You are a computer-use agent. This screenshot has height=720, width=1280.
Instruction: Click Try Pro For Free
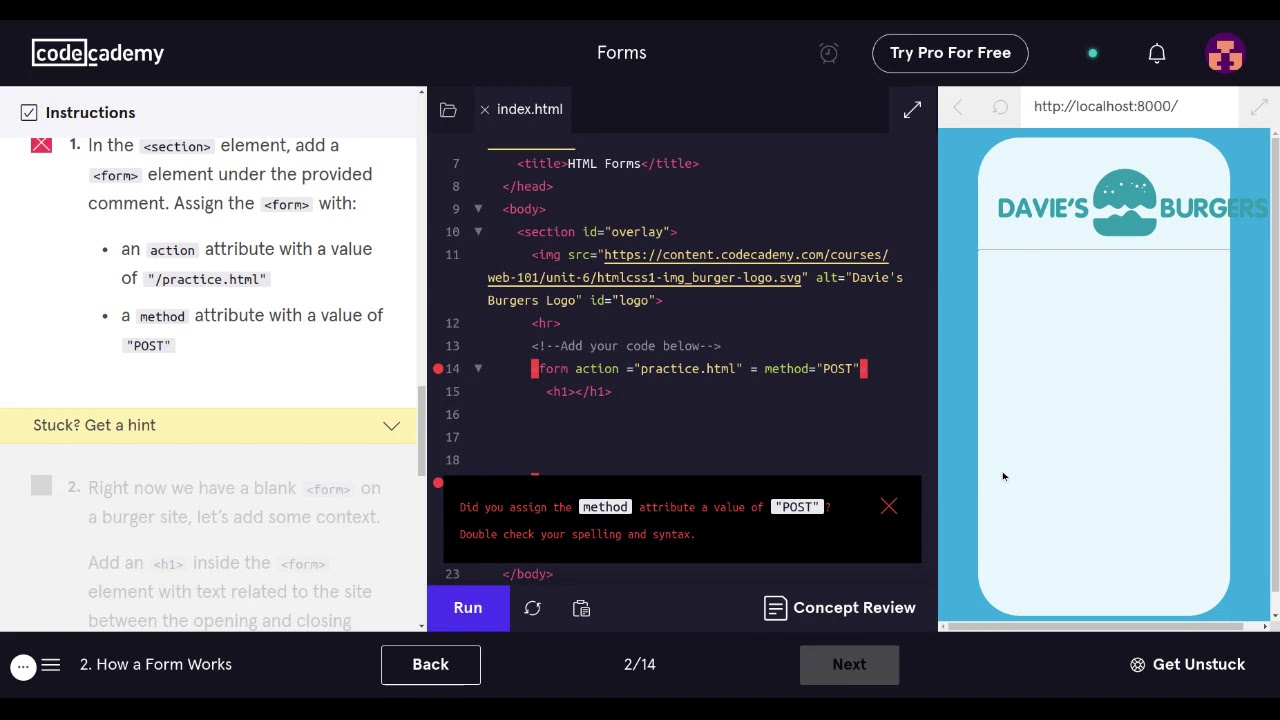click(x=950, y=53)
